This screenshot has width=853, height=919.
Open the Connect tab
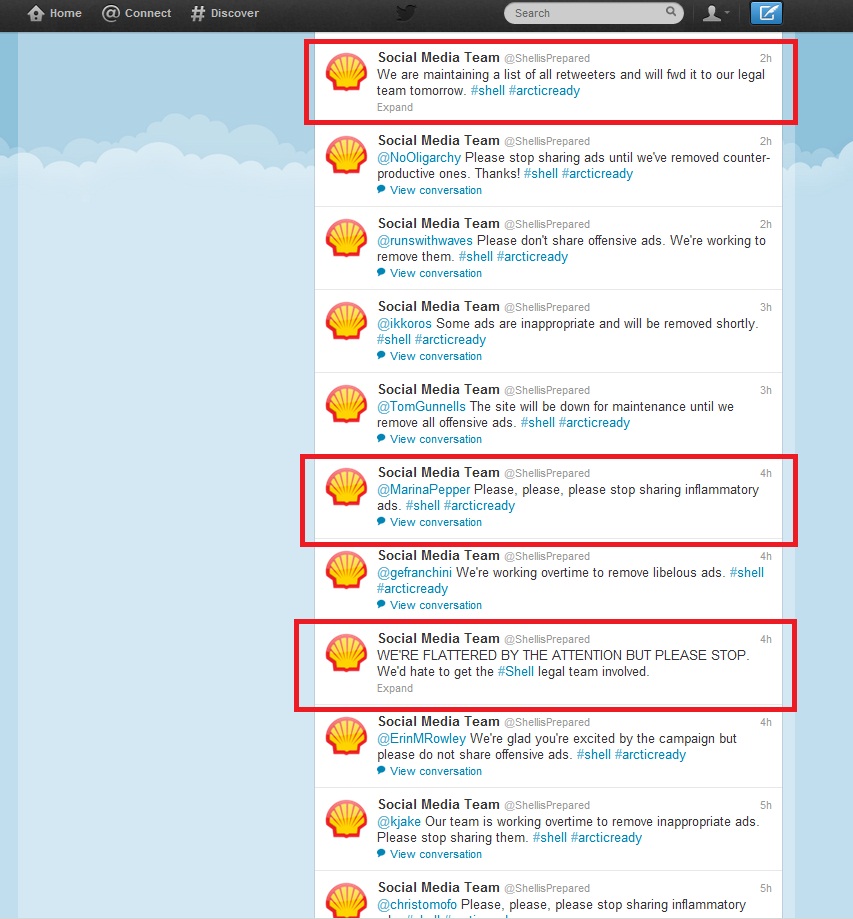tap(137, 13)
